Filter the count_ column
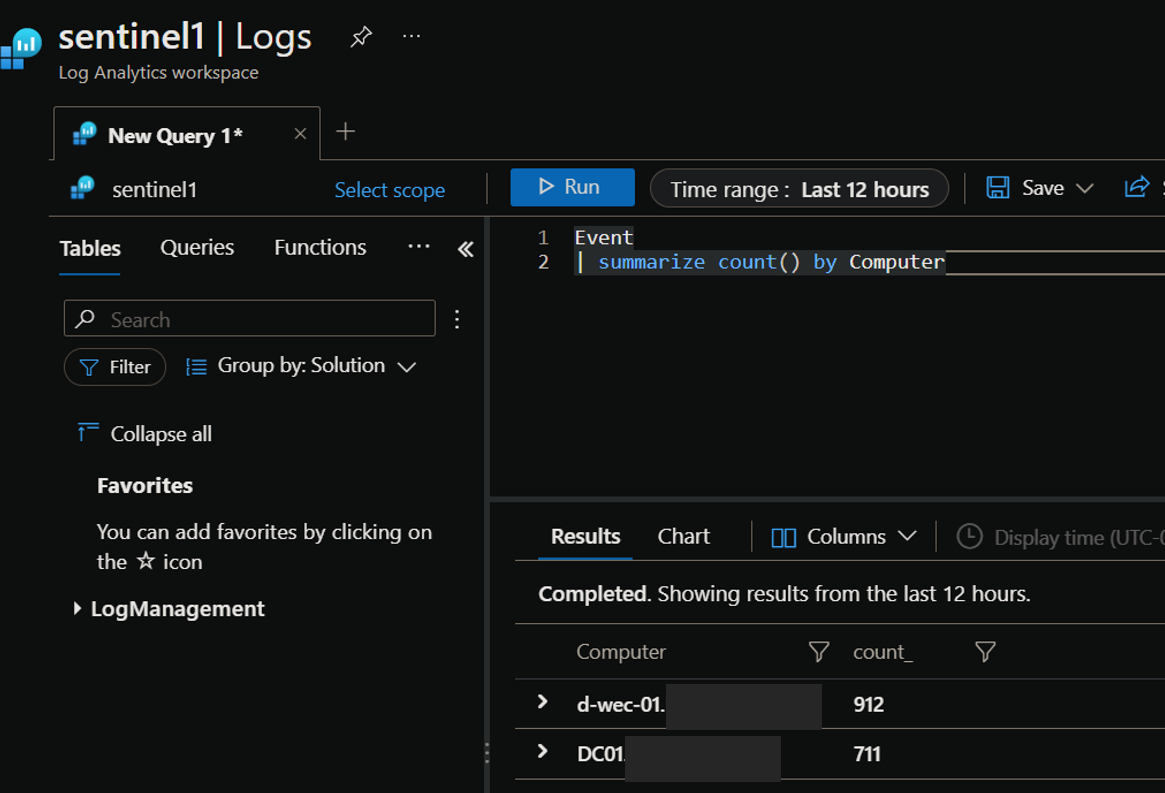 985,653
